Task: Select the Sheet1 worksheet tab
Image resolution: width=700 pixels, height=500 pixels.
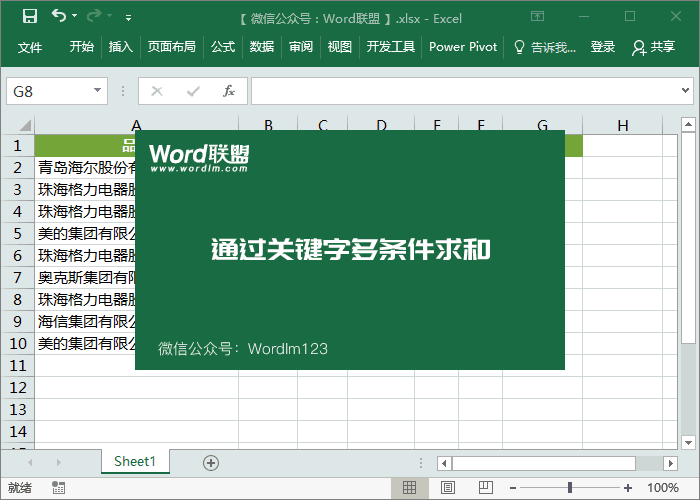Action: pos(135,461)
